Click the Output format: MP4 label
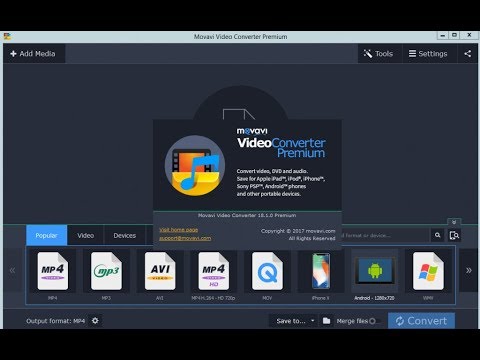Viewport: 480px width, 360px height. pos(55,321)
